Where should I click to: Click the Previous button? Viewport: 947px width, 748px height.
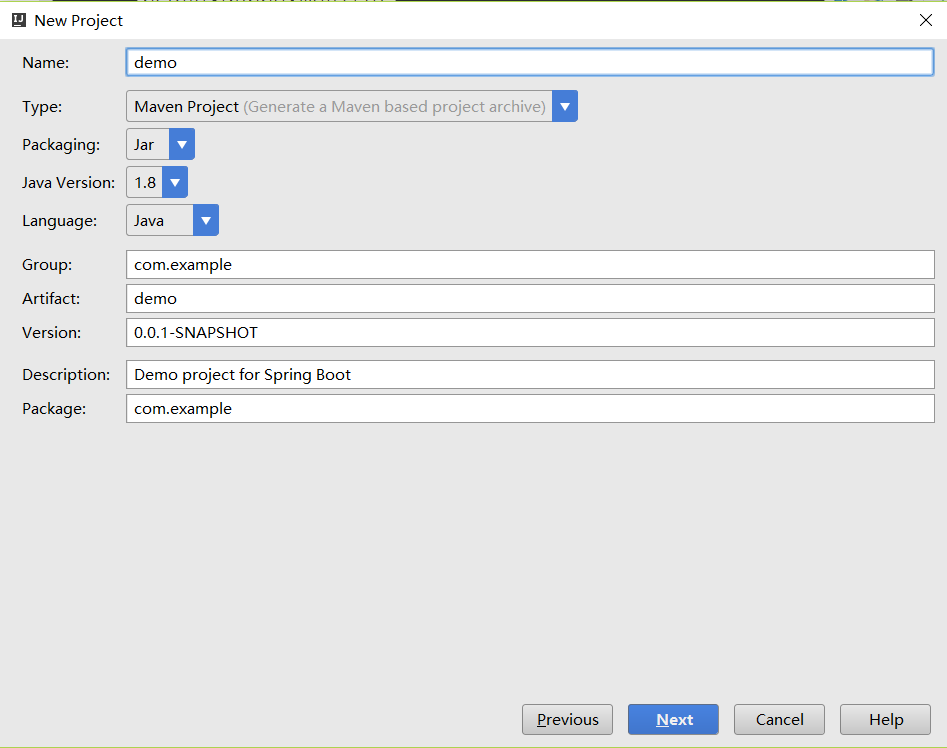(567, 719)
